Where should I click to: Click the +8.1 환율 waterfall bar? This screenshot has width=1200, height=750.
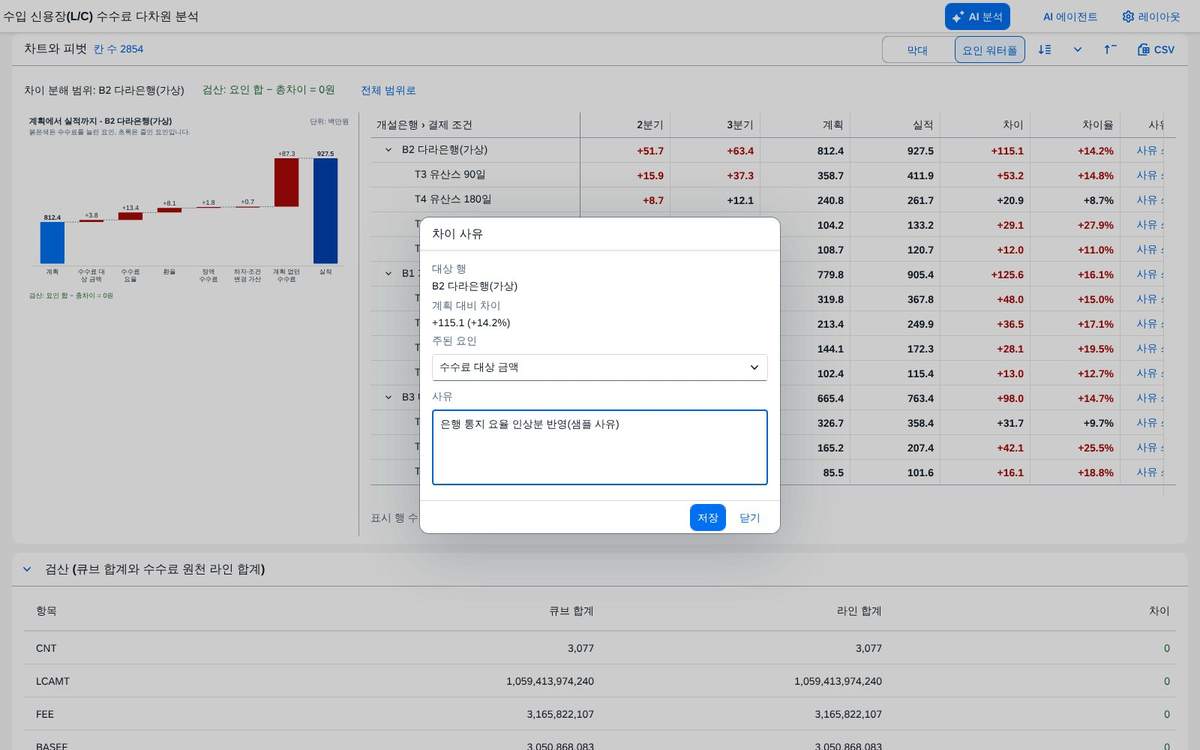click(169, 210)
